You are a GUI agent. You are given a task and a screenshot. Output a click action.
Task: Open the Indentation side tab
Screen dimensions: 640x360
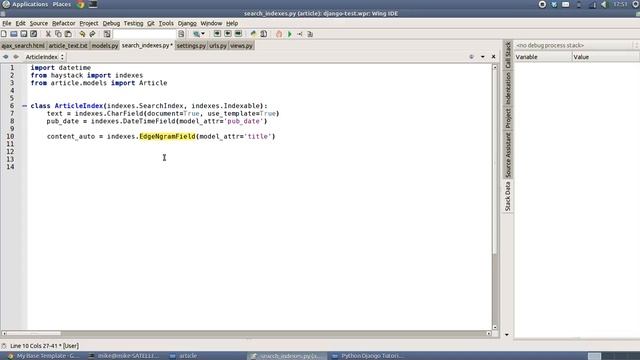508,89
